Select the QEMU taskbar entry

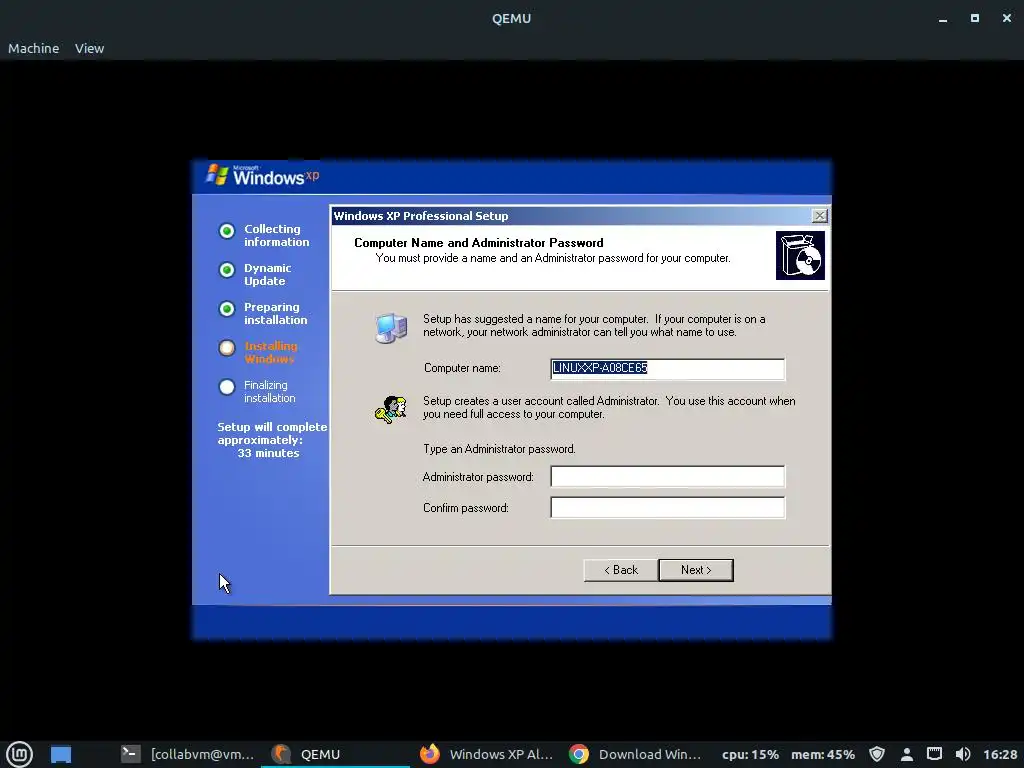point(335,754)
